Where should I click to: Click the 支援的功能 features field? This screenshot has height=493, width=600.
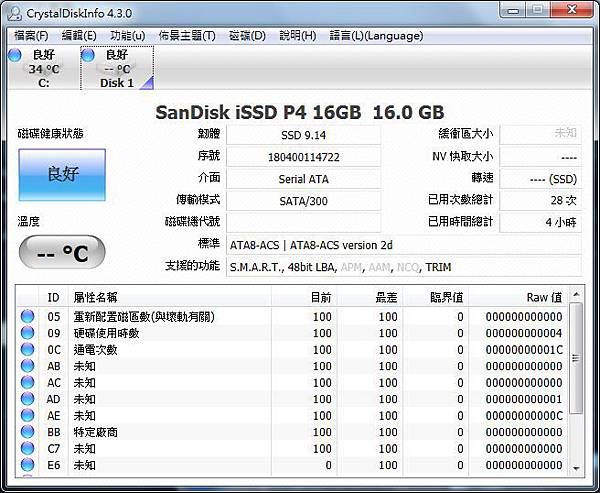[404, 267]
